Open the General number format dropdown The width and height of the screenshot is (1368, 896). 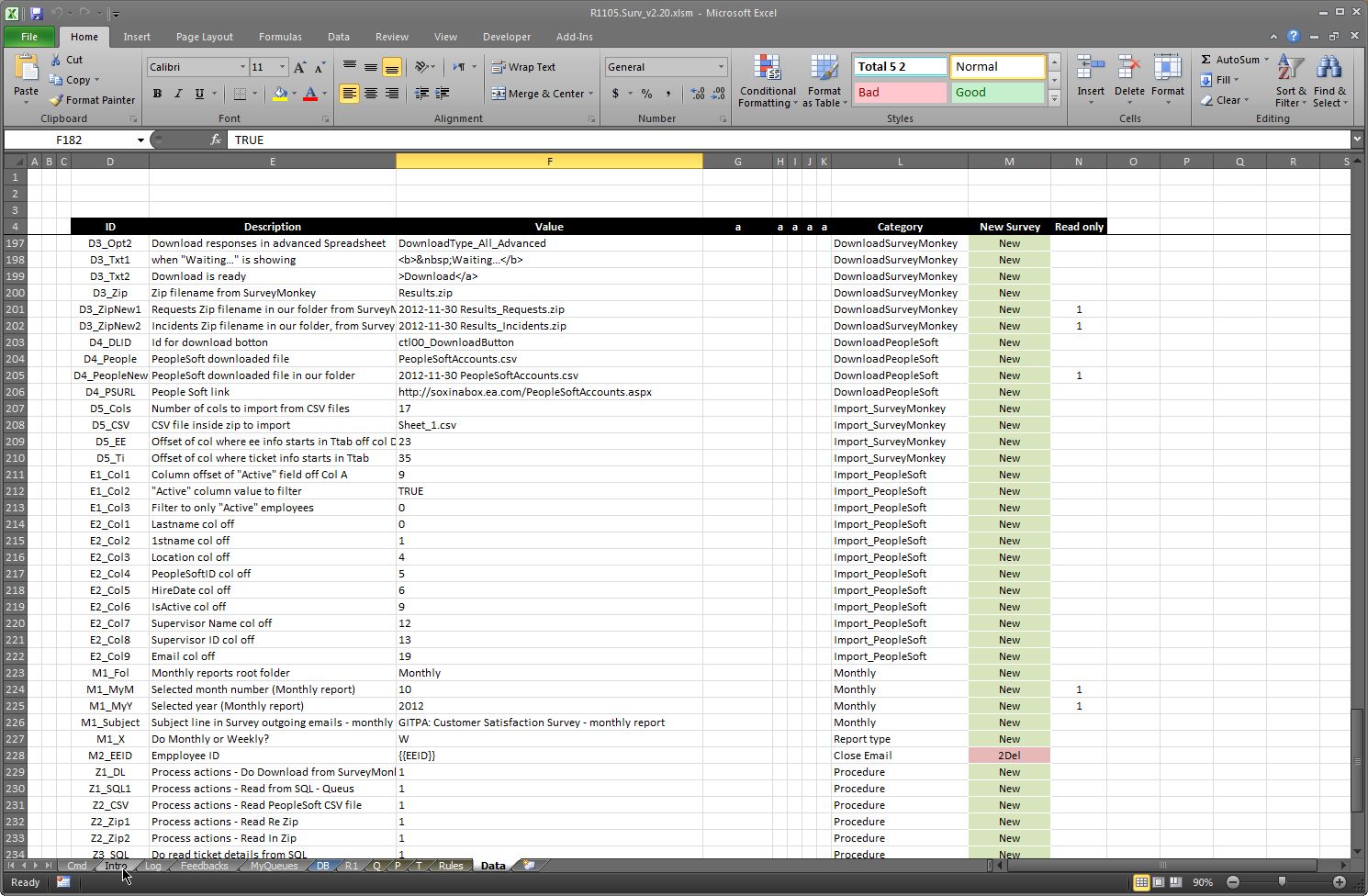(721, 67)
